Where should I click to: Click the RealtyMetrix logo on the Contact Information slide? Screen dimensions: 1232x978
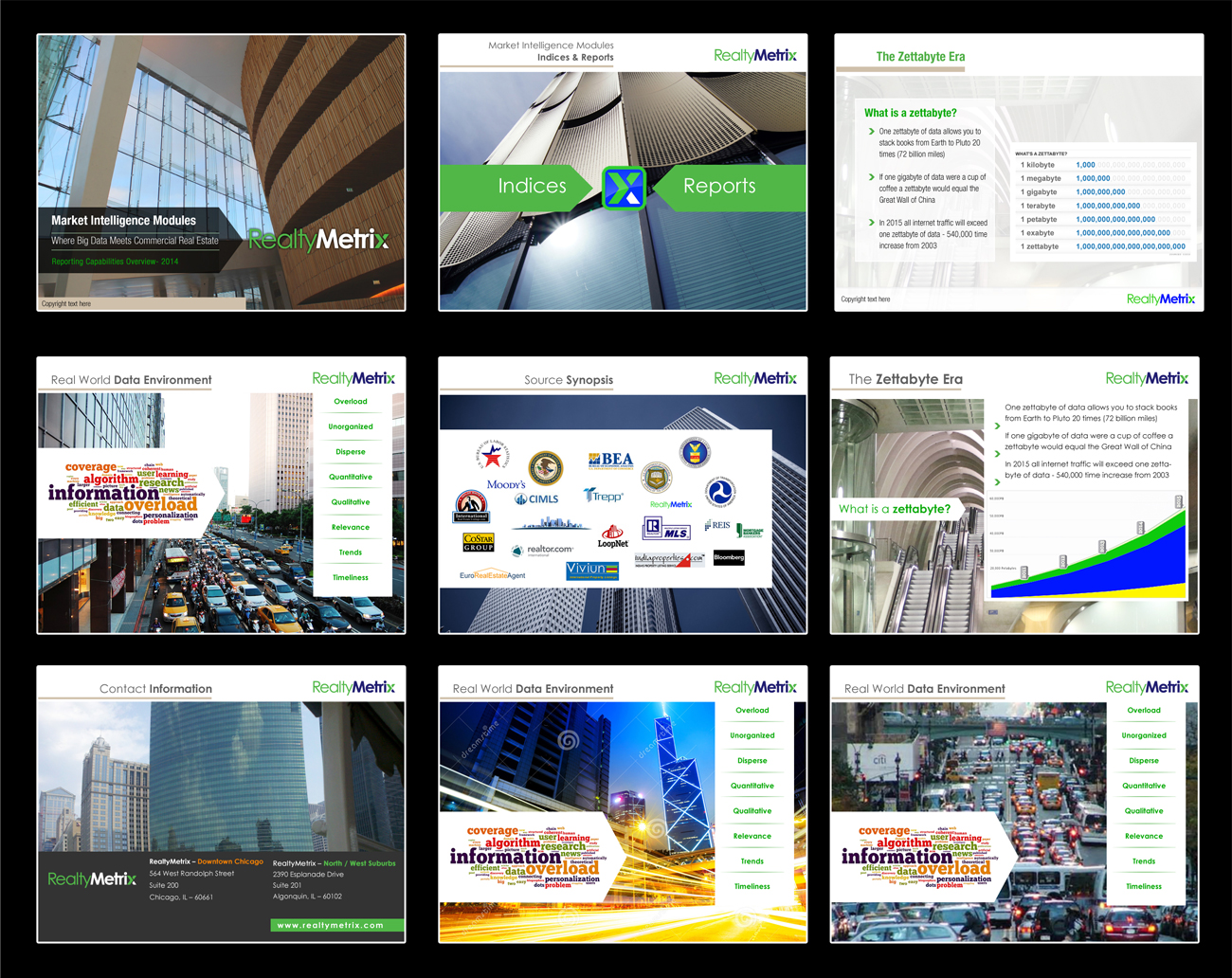click(x=92, y=878)
